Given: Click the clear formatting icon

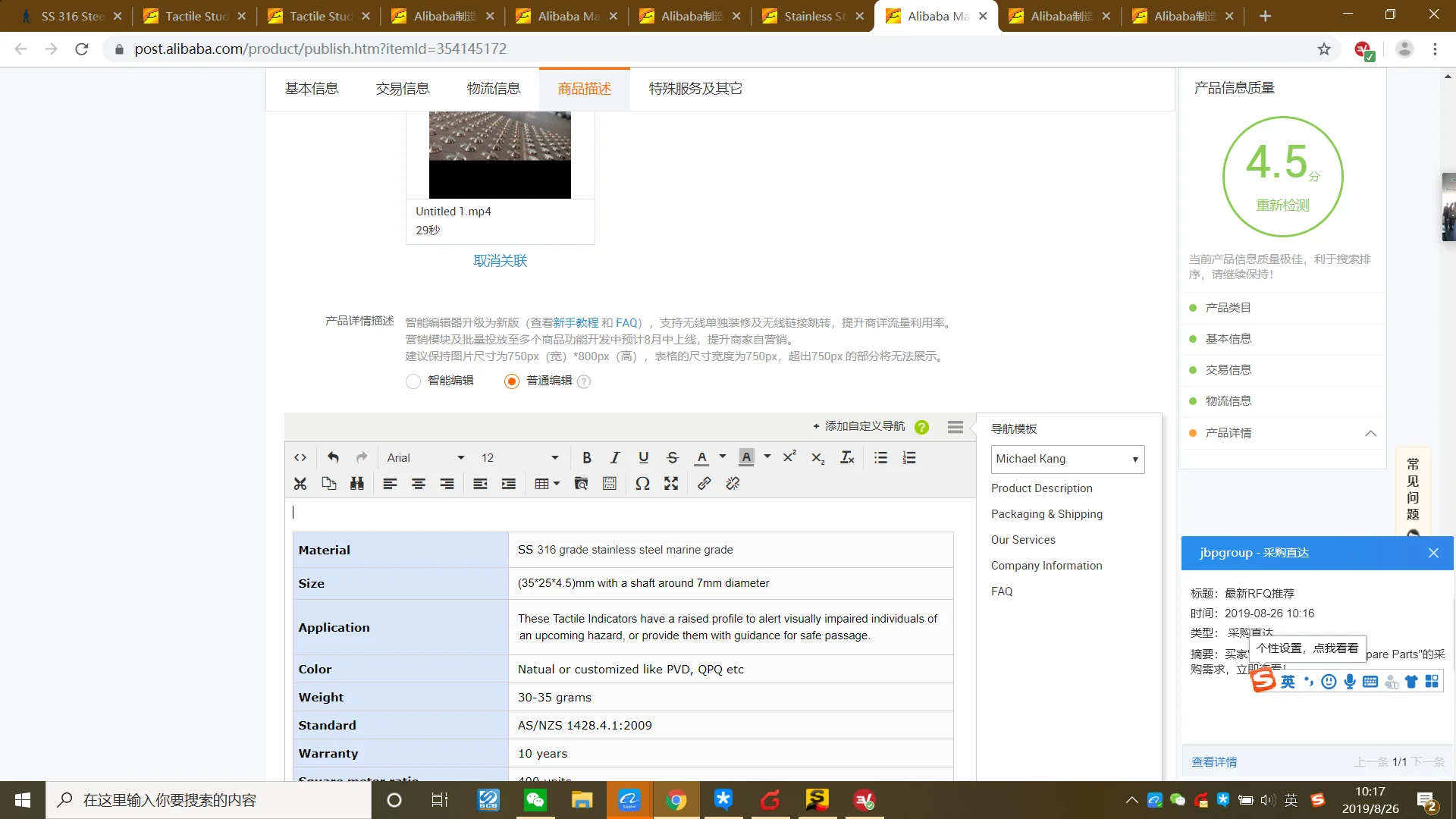Looking at the screenshot, I should 847,457.
